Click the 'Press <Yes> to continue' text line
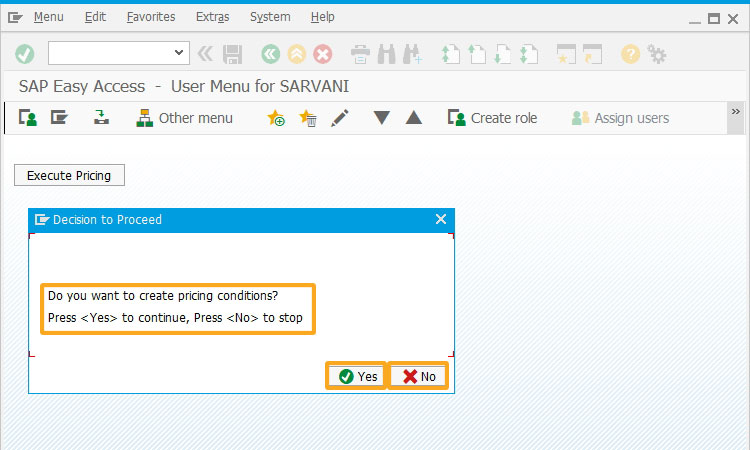 pyautogui.click(x=175, y=318)
